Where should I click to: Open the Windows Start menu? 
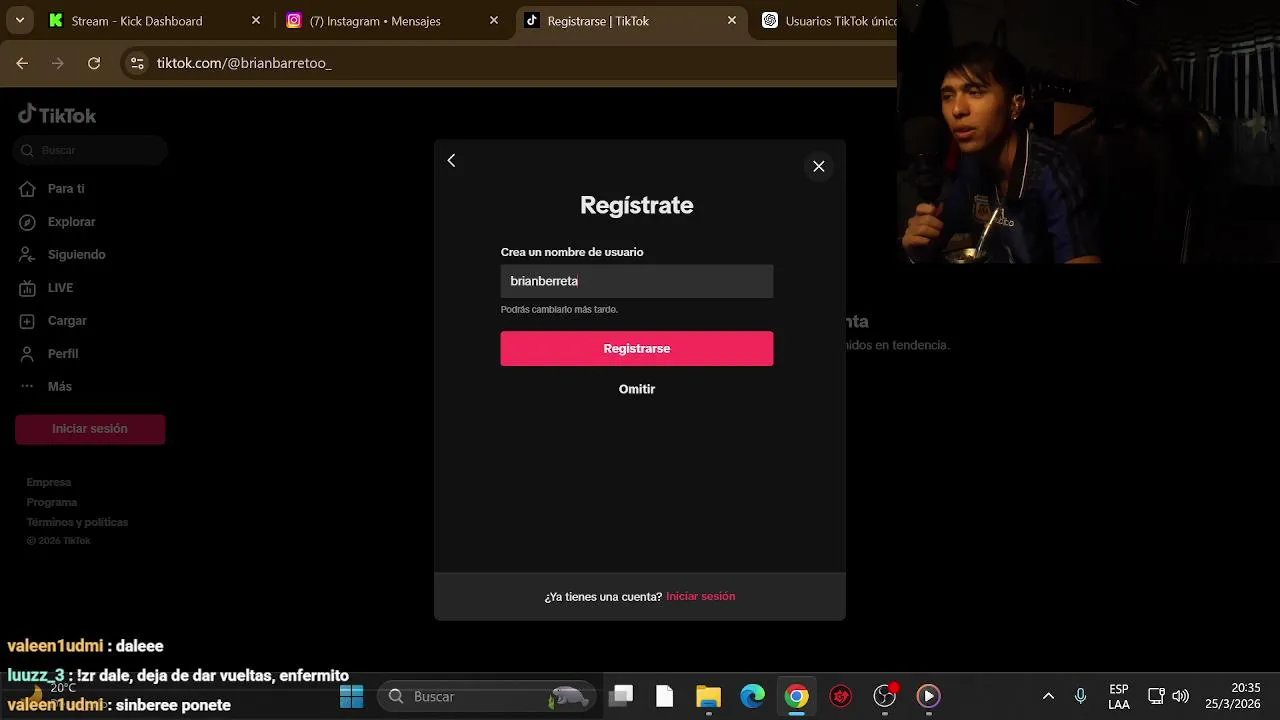pyautogui.click(x=352, y=697)
